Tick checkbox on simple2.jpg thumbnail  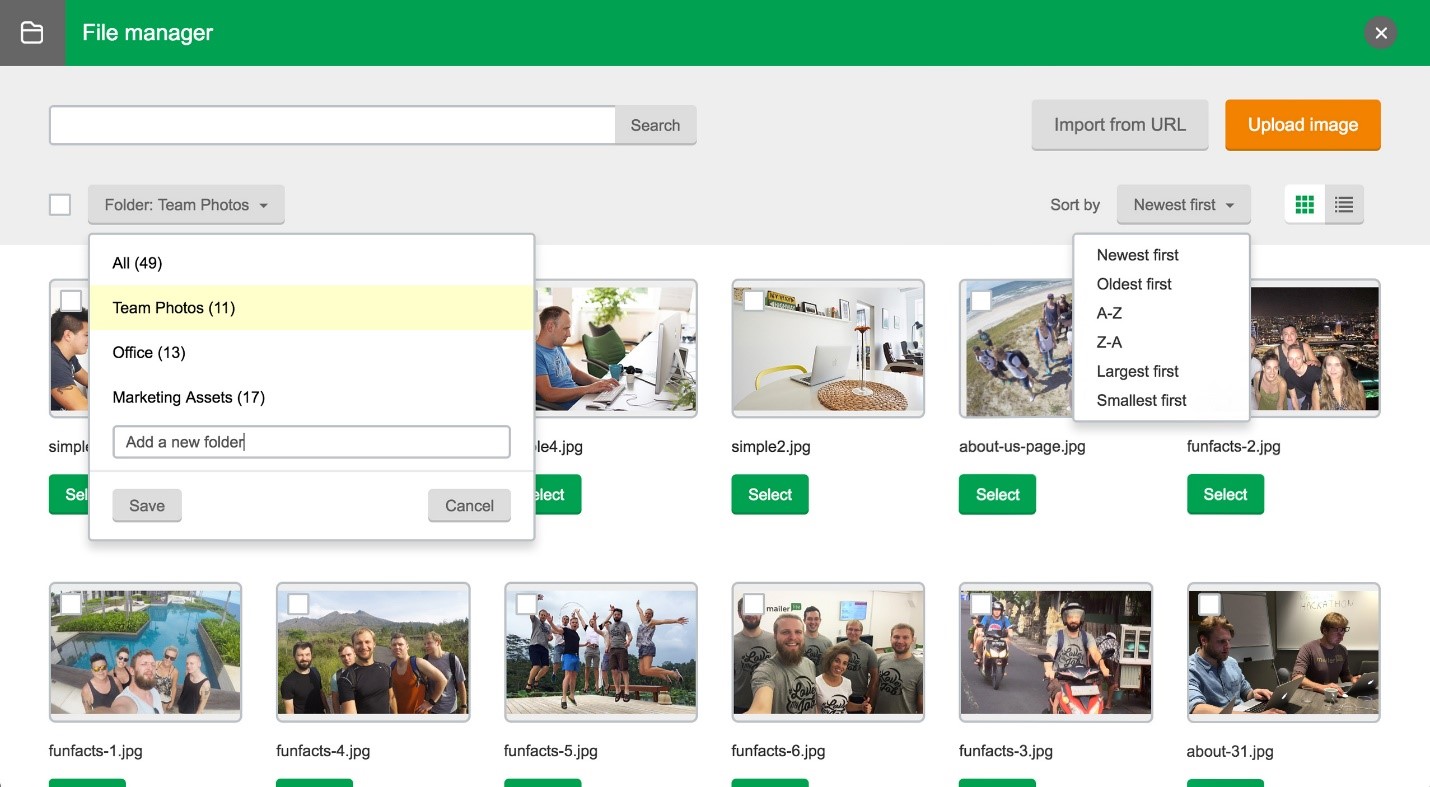754,300
